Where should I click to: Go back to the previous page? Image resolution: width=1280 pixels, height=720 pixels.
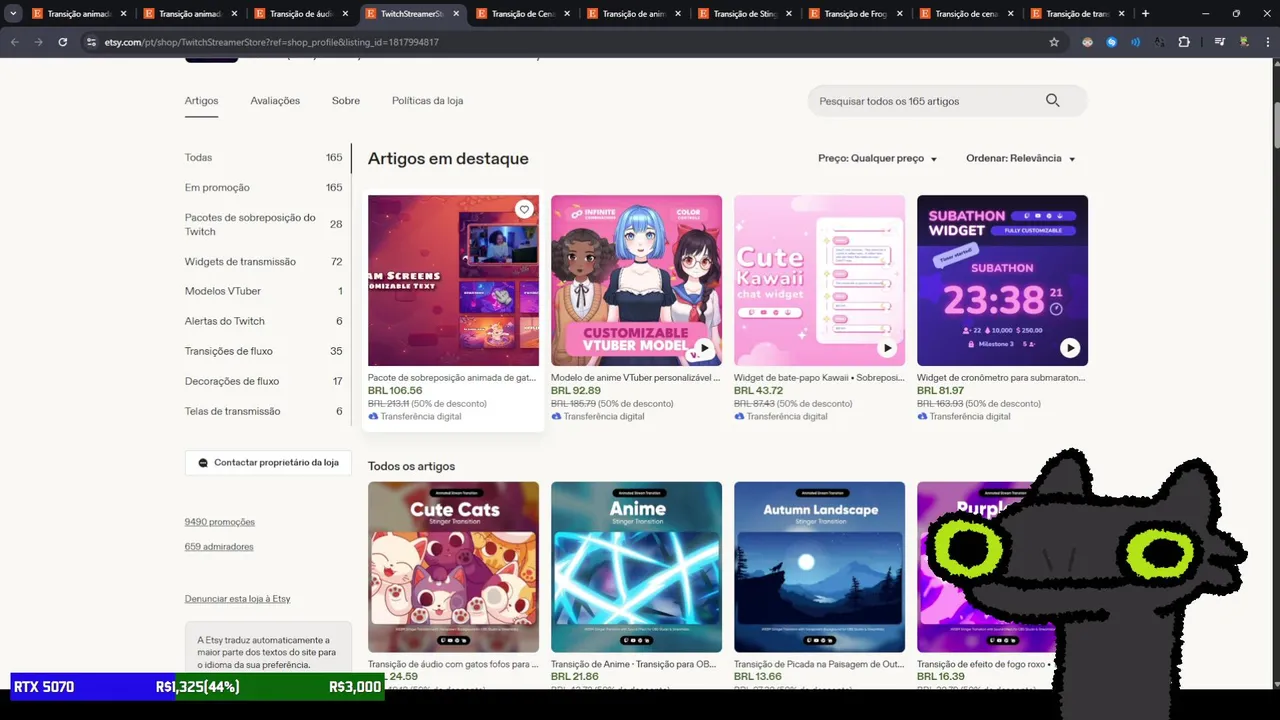point(15,42)
